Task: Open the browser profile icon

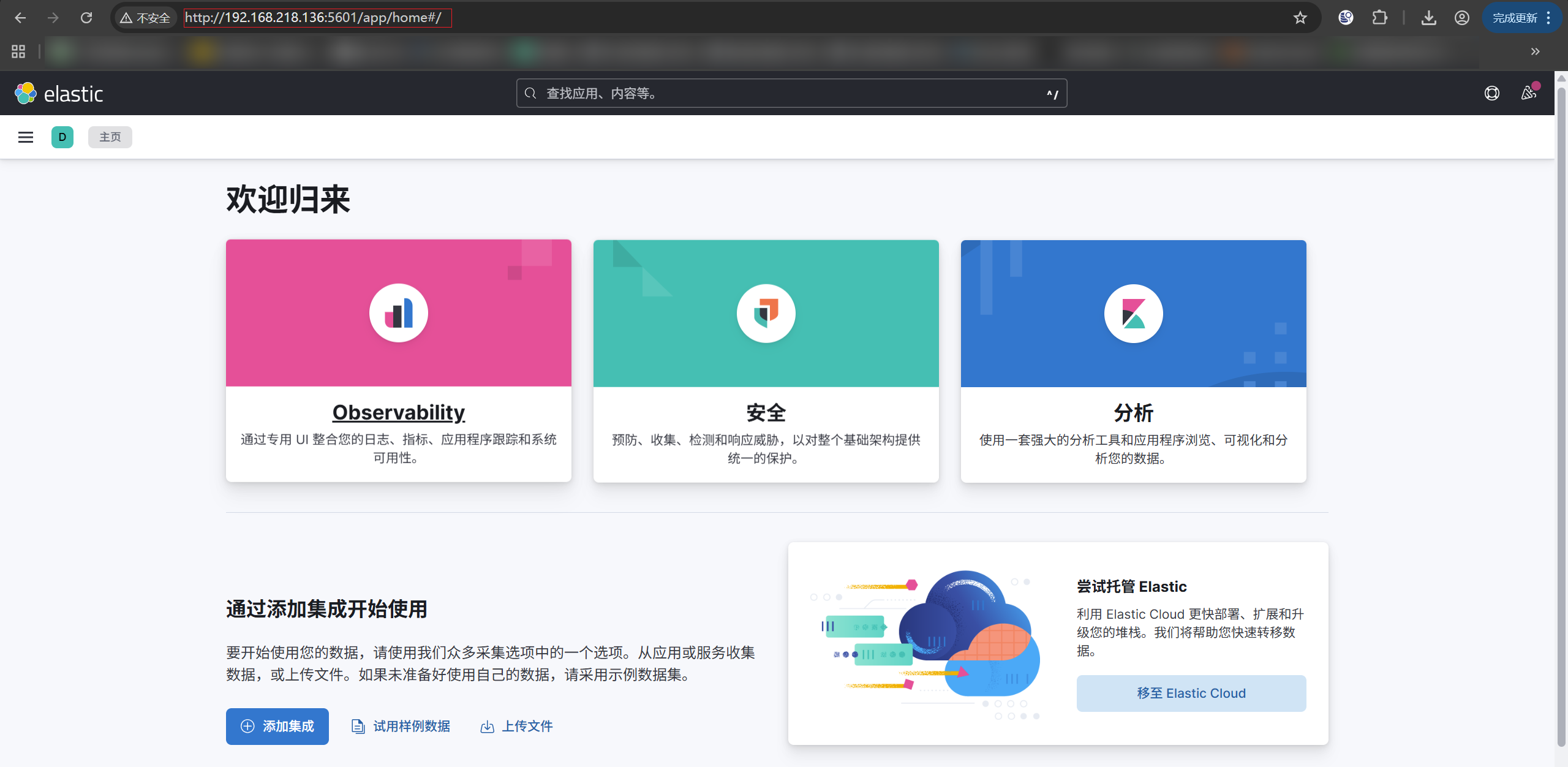Action: (x=1462, y=18)
